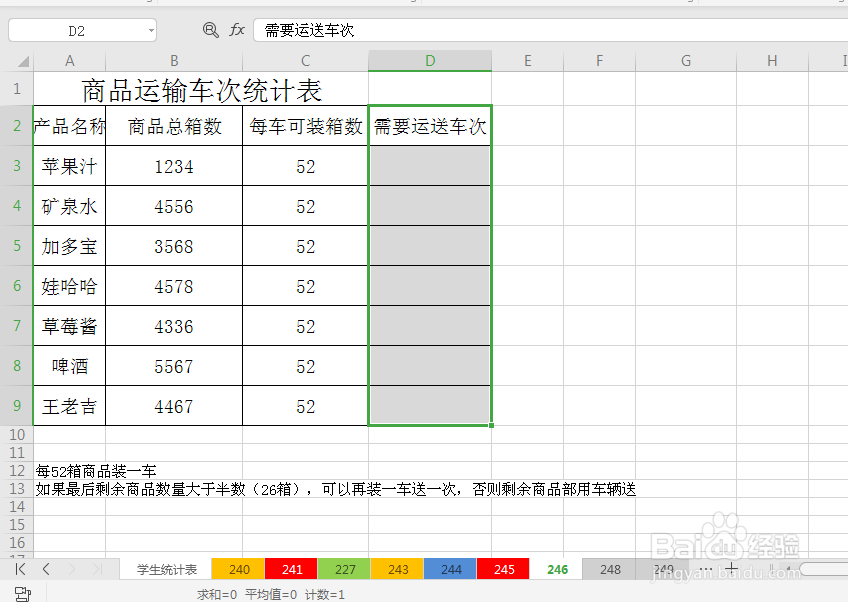848x602 pixels.
Task: Click the cell with value 4336
Action: click(x=174, y=326)
